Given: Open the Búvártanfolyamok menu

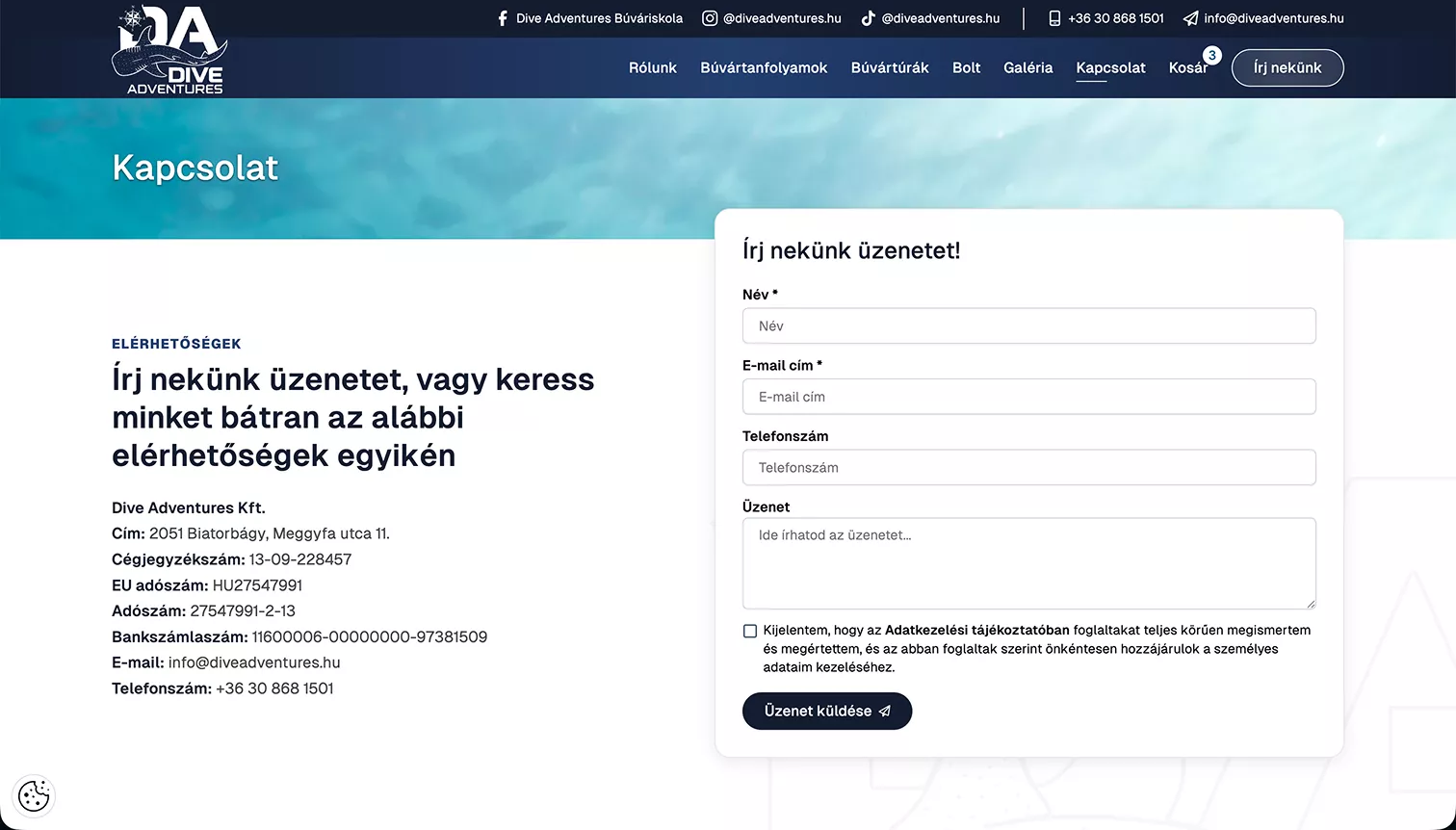Looking at the screenshot, I should pos(764,67).
